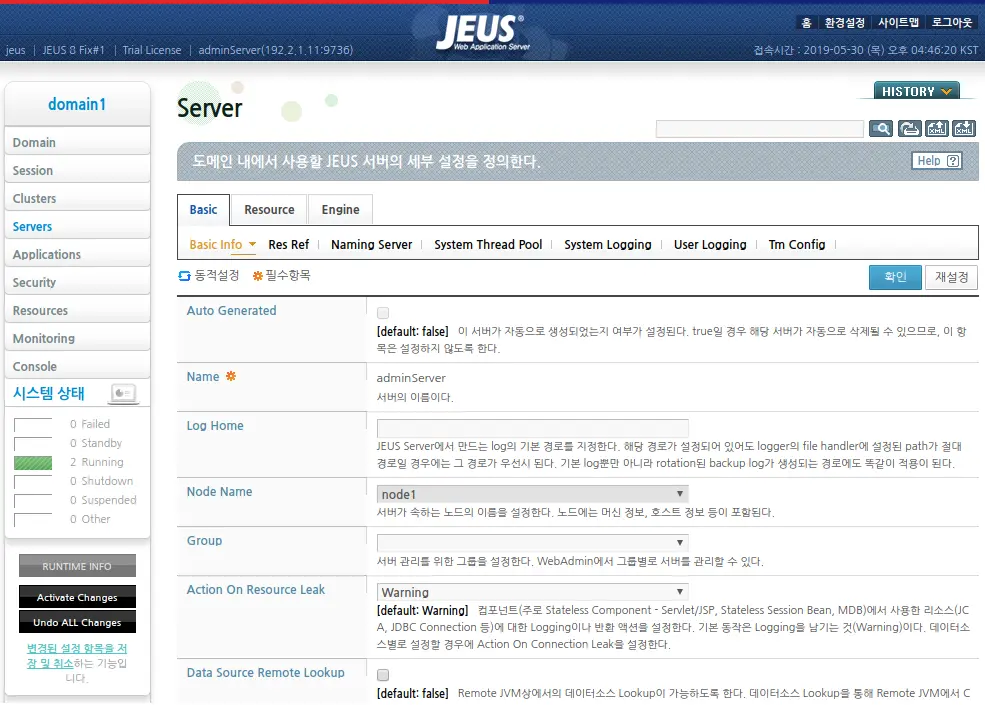
Task: Switch to the Resource tab
Action: pyautogui.click(x=269, y=210)
